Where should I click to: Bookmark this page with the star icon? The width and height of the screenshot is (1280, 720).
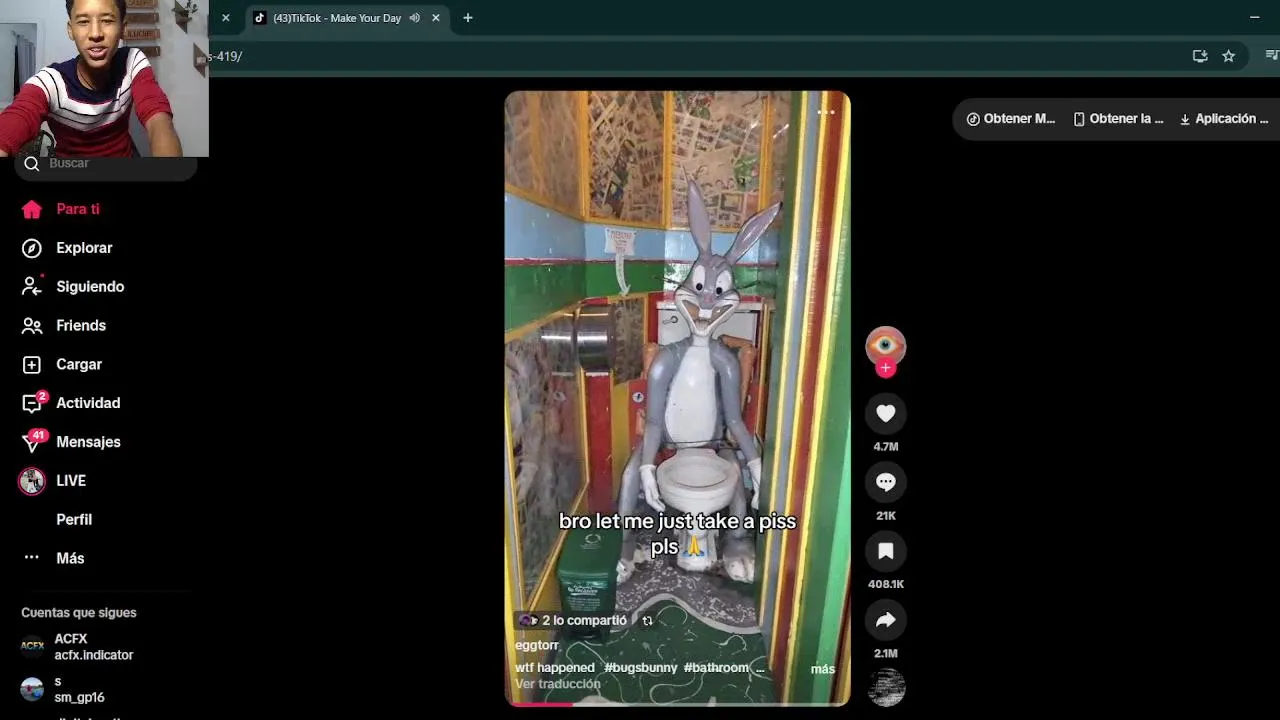[1228, 56]
